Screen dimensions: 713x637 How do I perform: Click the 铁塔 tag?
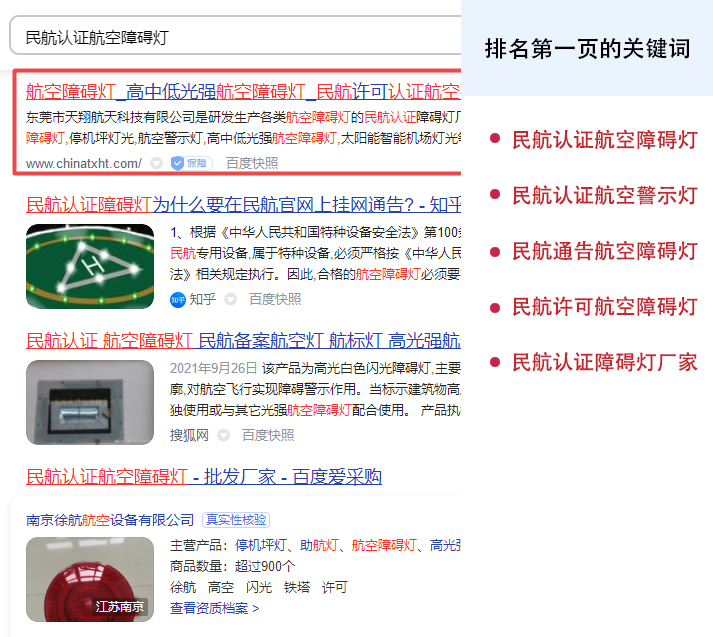(297, 587)
